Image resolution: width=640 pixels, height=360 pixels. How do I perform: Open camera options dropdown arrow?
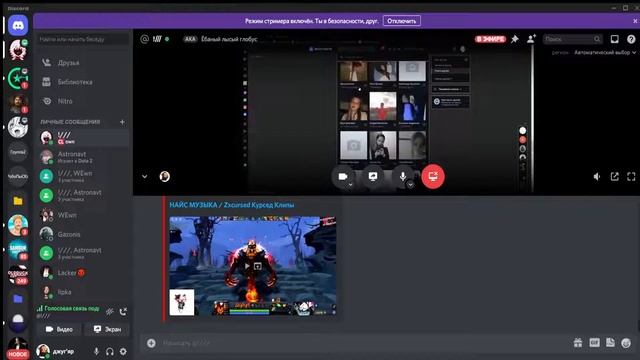tap(350, 184)
